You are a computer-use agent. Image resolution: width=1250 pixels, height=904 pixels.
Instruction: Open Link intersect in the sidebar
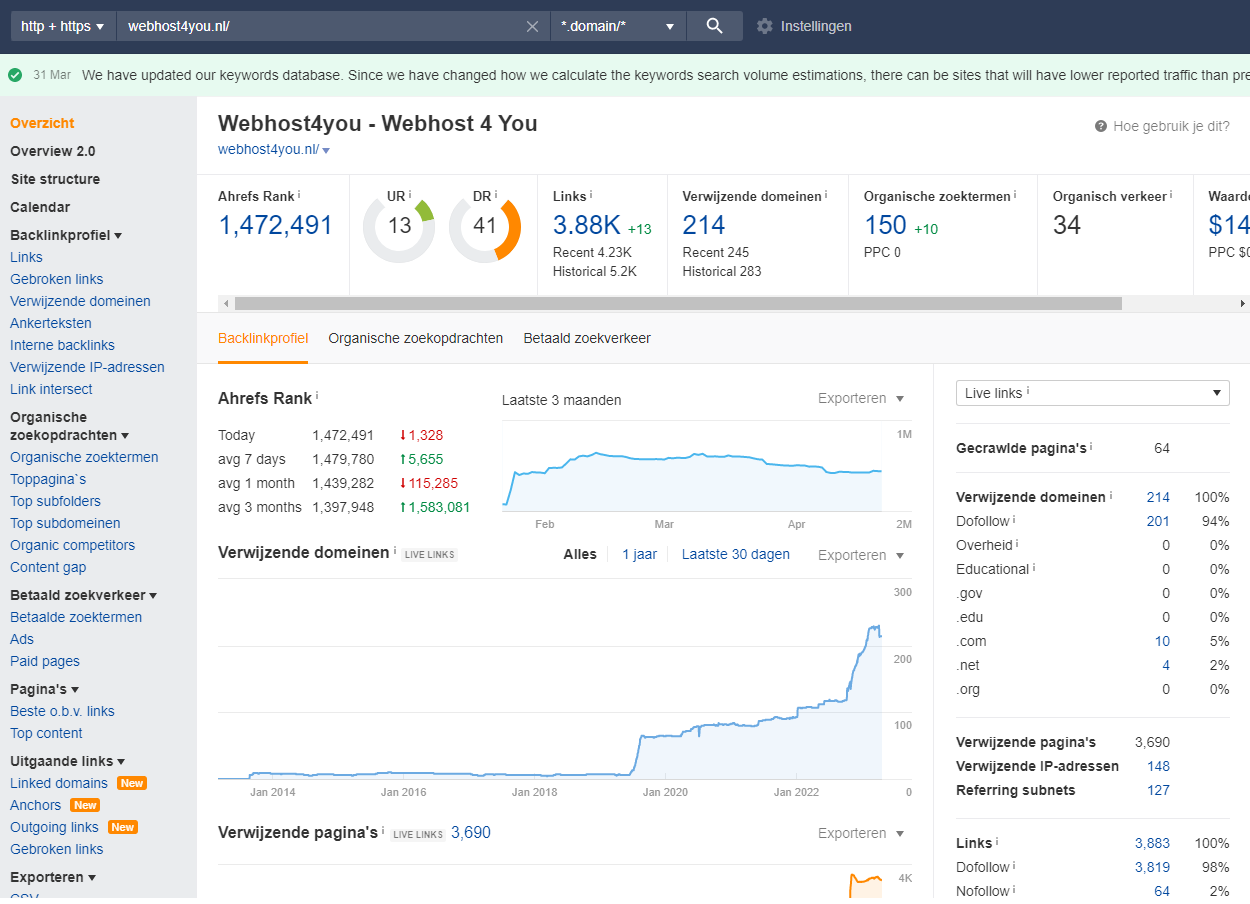pos(51,389)
